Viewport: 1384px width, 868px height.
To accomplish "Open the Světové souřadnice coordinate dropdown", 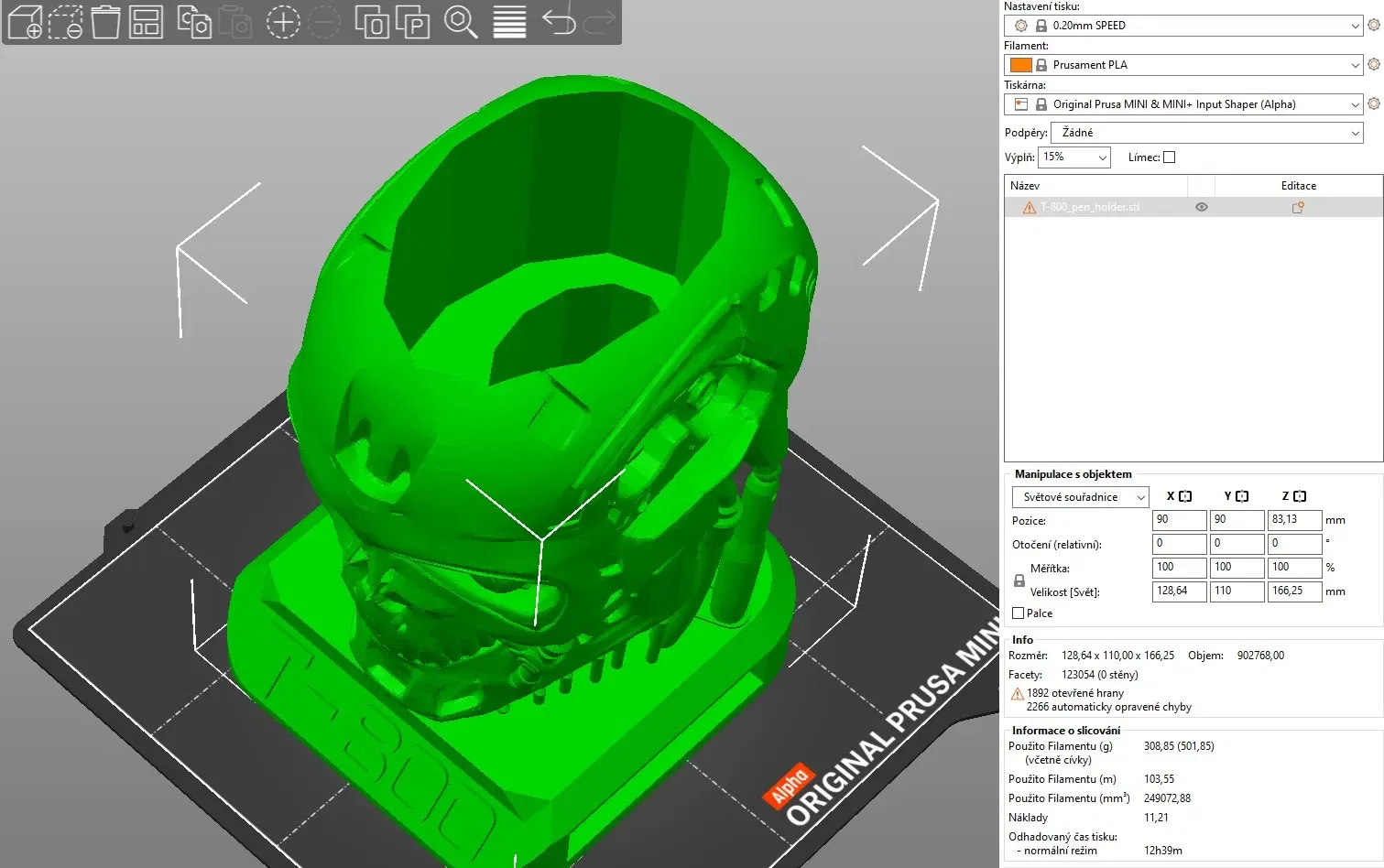I will pyautogui.click(x=1081, y=497).
